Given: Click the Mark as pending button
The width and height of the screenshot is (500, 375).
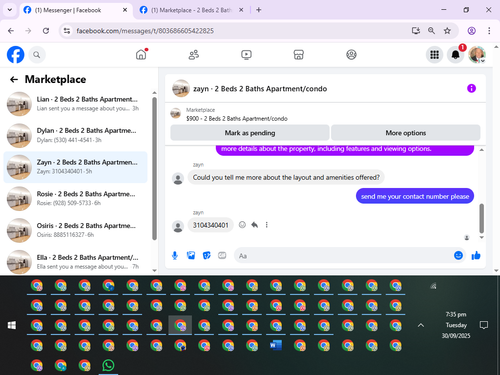Looking at the screenshot, I should [x=250, y=133].
